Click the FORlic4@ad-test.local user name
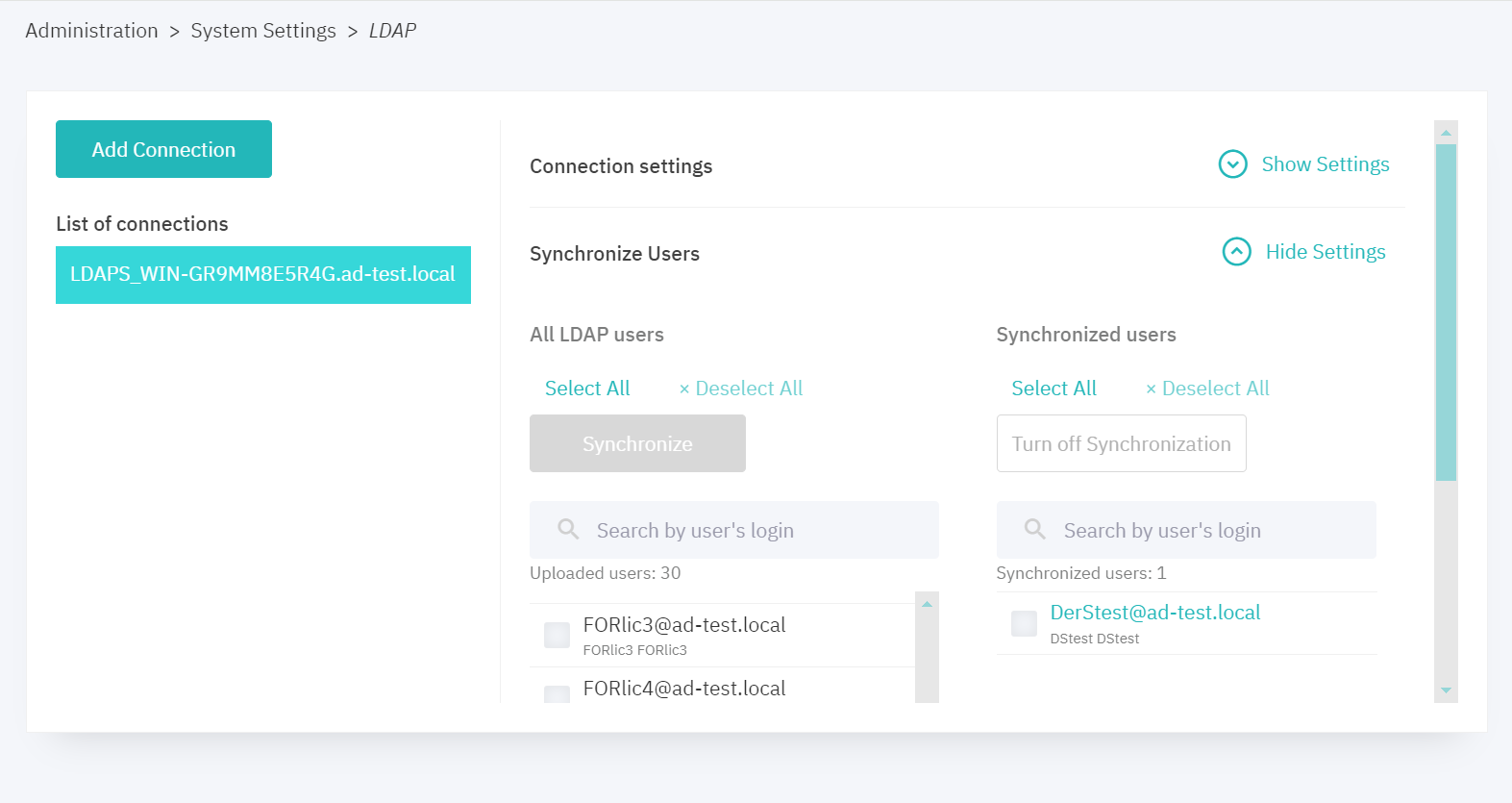This screenshot has height=803, width=1512. 684,689
